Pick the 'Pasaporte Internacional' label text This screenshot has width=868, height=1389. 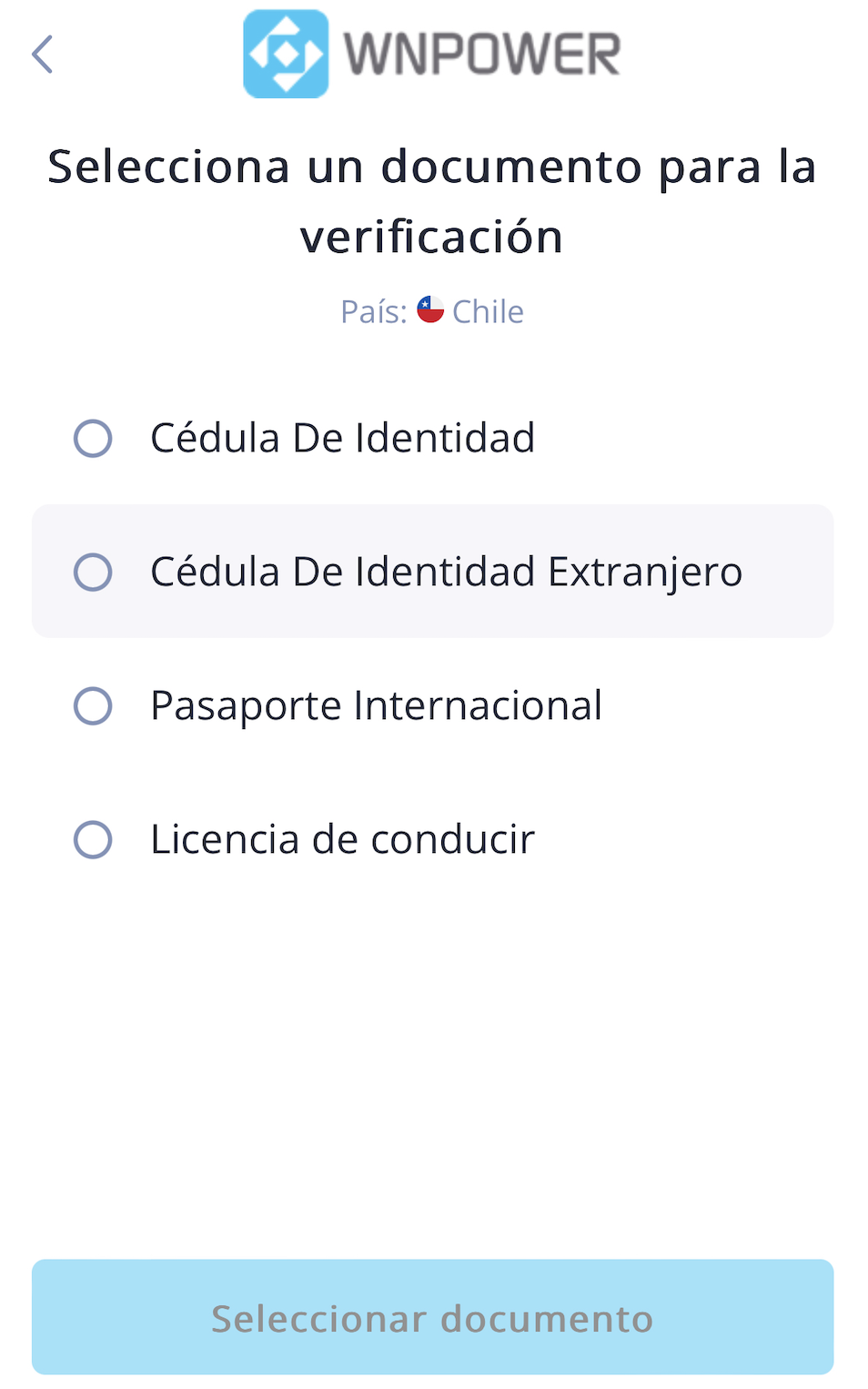[376, 706]
